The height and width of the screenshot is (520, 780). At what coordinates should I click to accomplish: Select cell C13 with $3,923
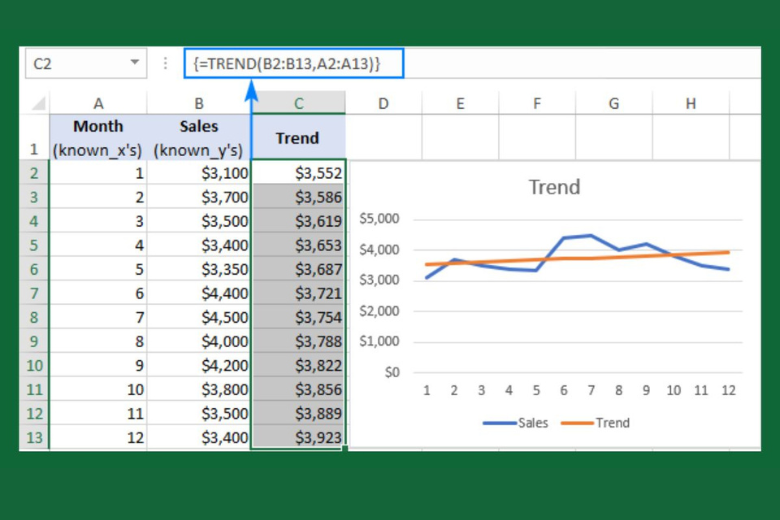pyautogui.click(x=298, y=438)
